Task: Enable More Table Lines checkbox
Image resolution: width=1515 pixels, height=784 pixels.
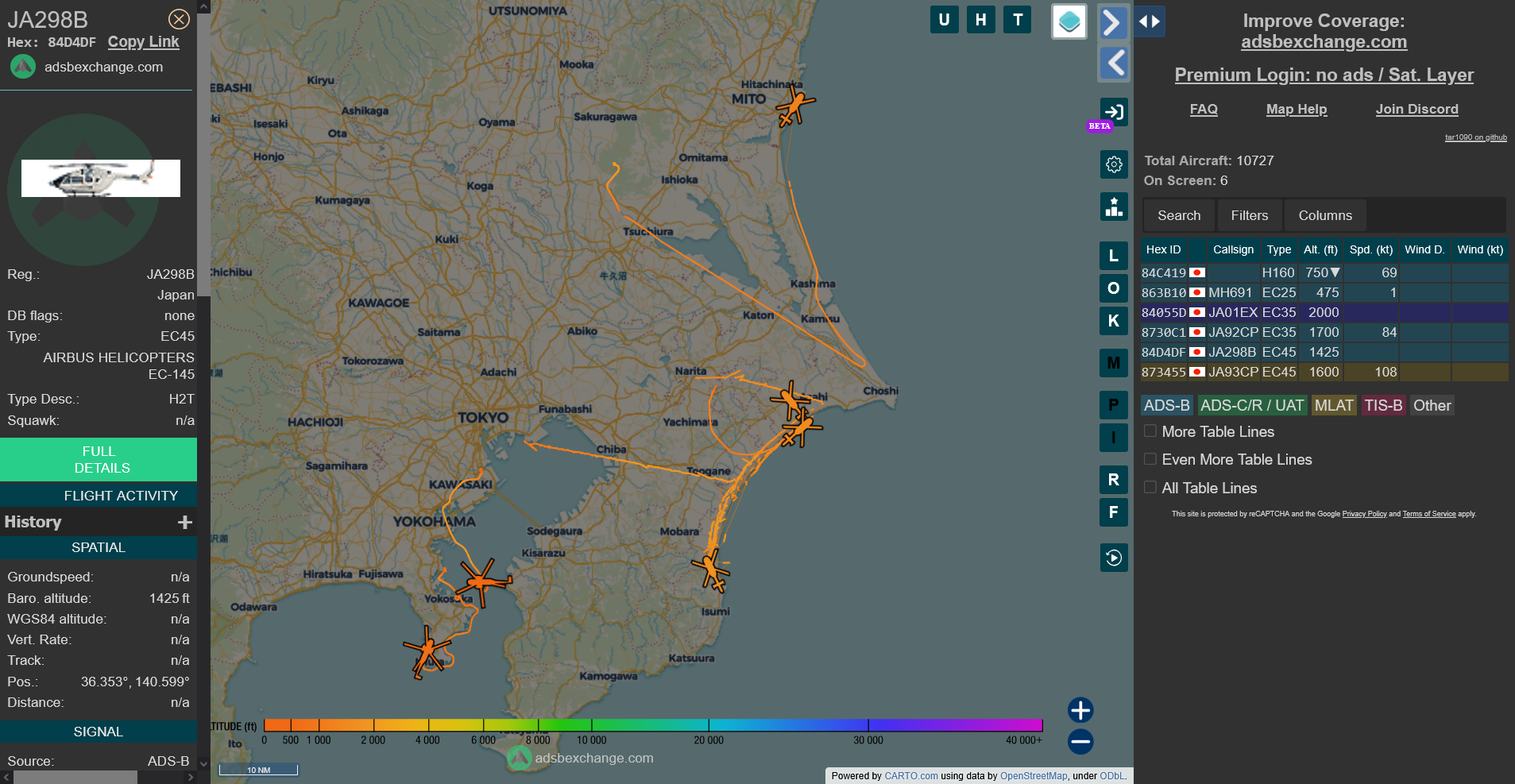Action: coord(1150,431)
